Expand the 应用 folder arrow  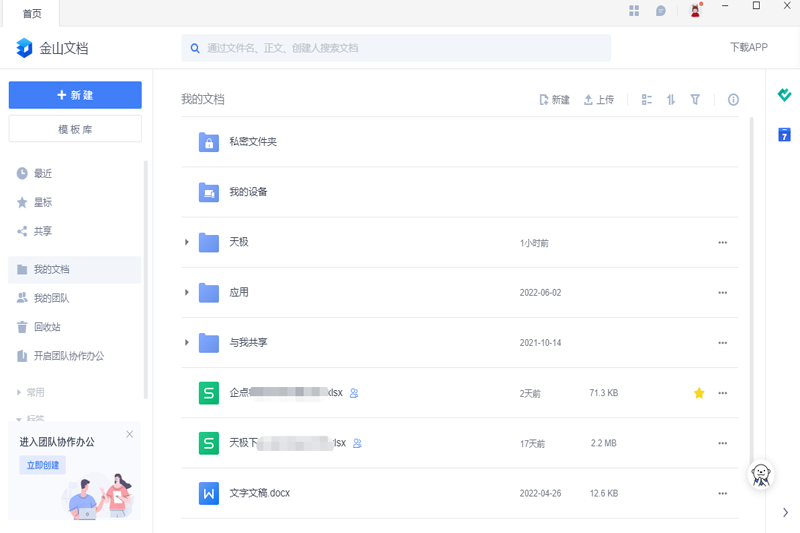click(187, 292)
